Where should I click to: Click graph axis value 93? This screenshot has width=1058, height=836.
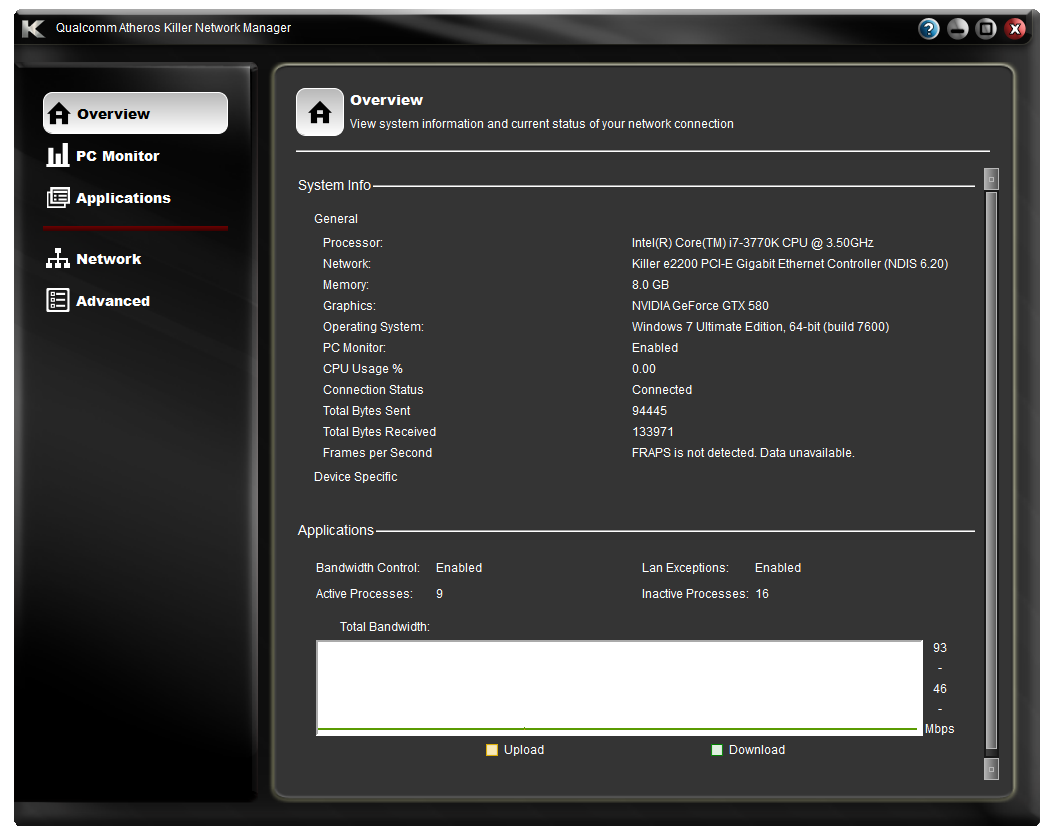pos(940,648)
